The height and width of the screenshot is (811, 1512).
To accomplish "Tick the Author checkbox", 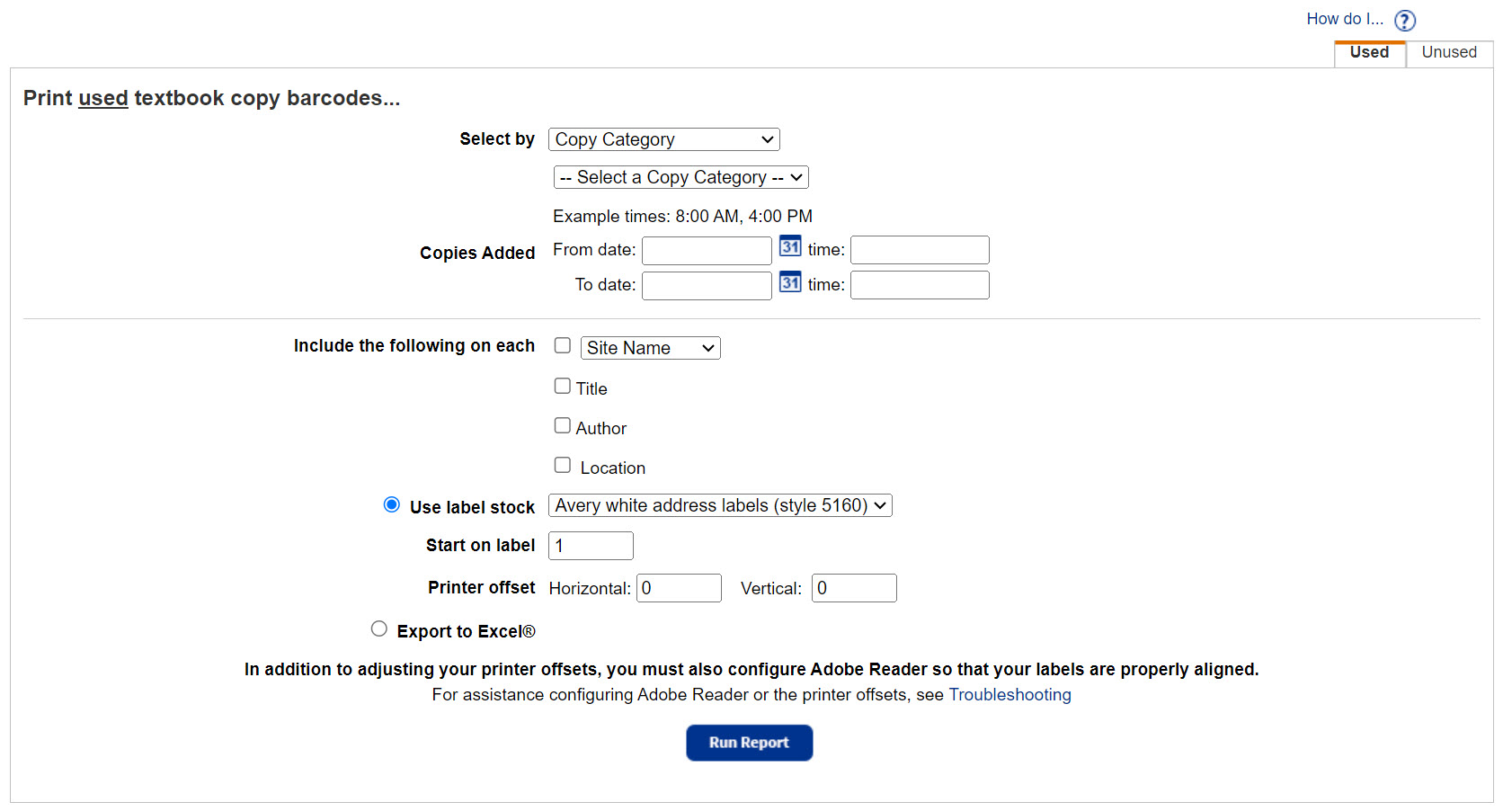I will pyautogui.click(x=563, y=426).
